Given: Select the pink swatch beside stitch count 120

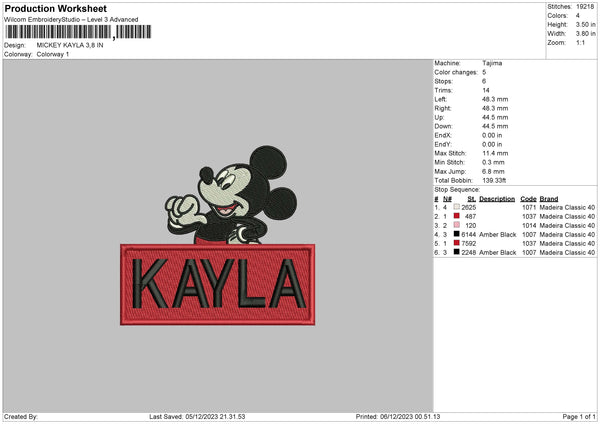Looking at the screenshot, I should tap(456, 225).
